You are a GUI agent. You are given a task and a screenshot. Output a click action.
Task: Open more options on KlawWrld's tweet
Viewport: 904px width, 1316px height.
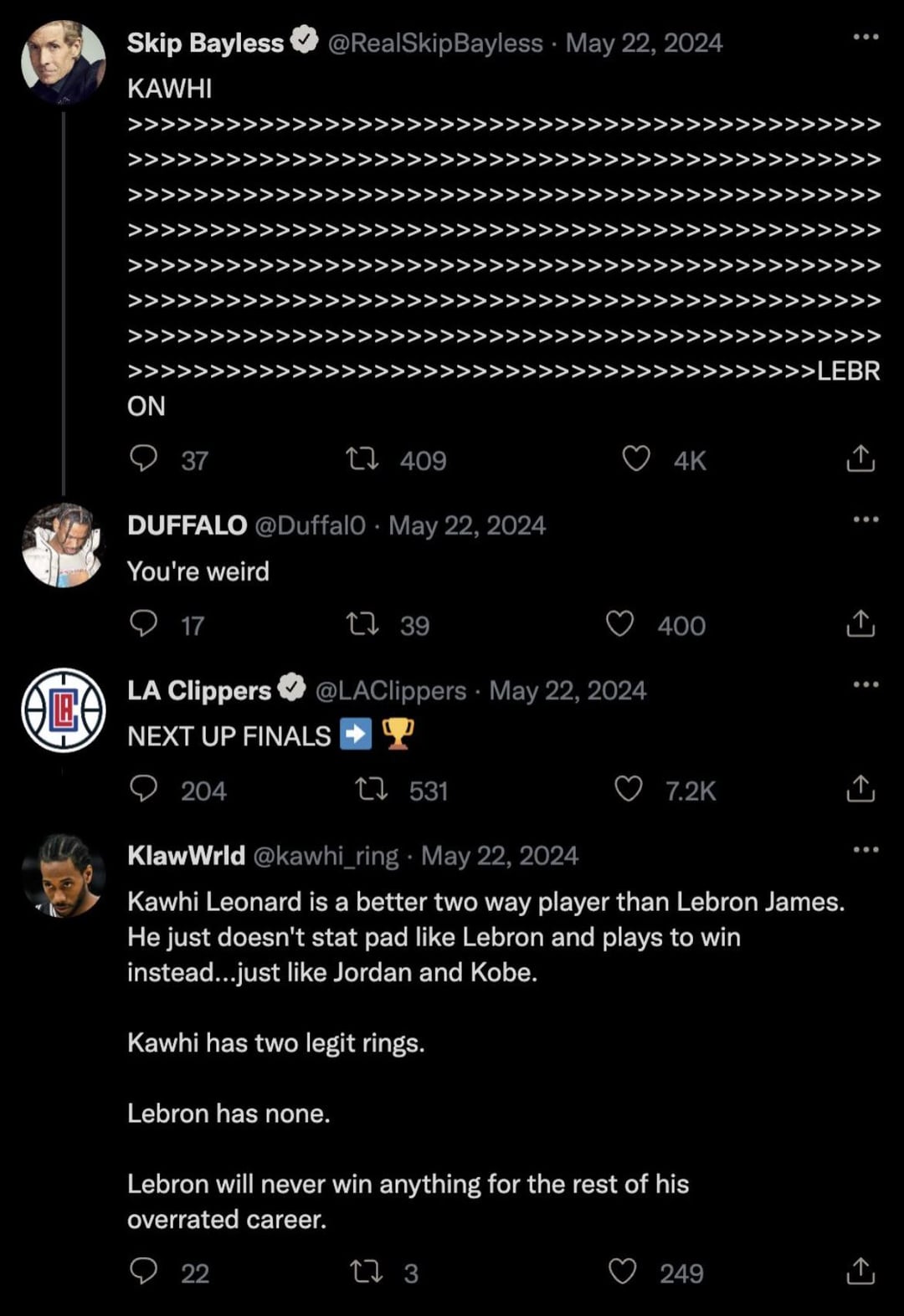[x=865, y=850]
